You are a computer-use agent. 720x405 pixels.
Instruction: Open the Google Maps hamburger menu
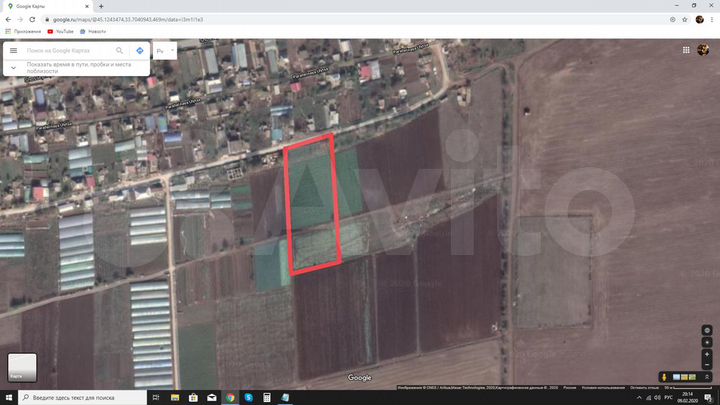(13, 51)
